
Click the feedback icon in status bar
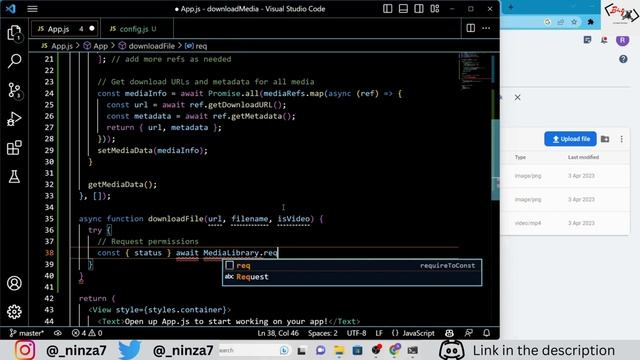click(x=469, y=333)
